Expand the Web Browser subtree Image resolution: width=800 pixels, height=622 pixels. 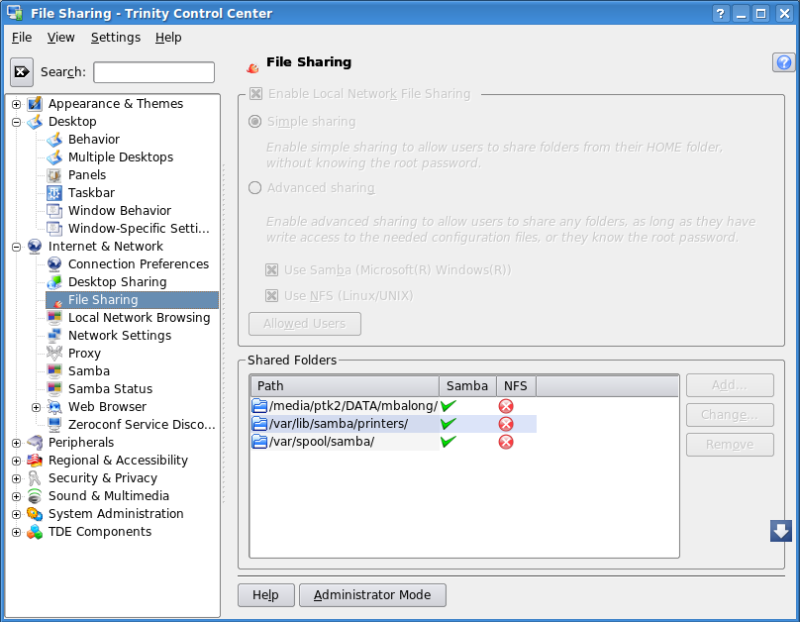[36, 407]
